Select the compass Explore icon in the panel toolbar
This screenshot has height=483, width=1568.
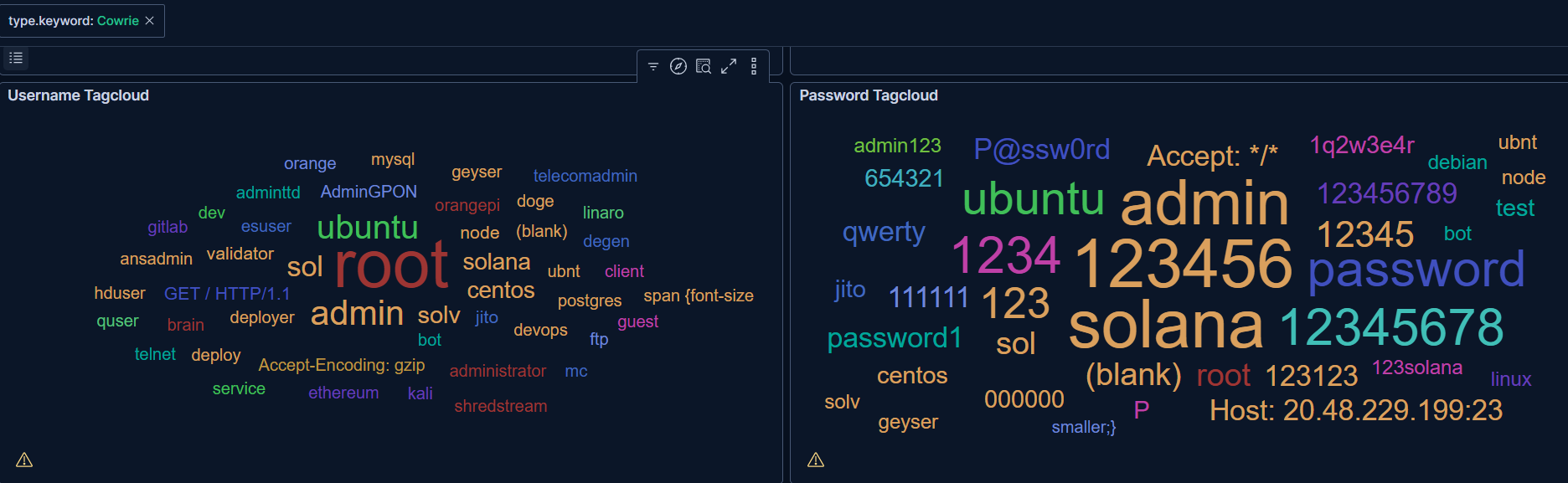point(678,66)
